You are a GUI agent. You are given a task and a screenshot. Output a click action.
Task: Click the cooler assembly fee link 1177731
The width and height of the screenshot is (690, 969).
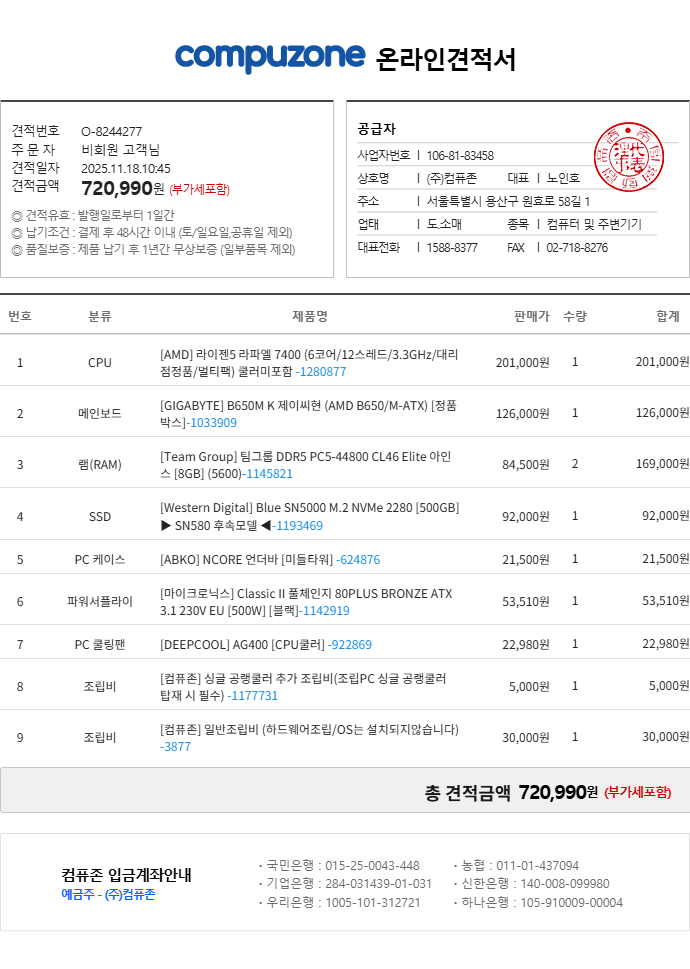tap(253, 695)
